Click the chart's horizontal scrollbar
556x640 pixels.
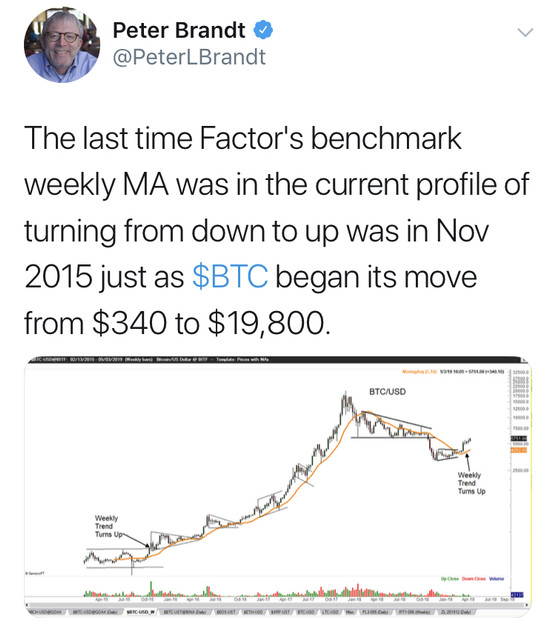click(x=277, y=604)
